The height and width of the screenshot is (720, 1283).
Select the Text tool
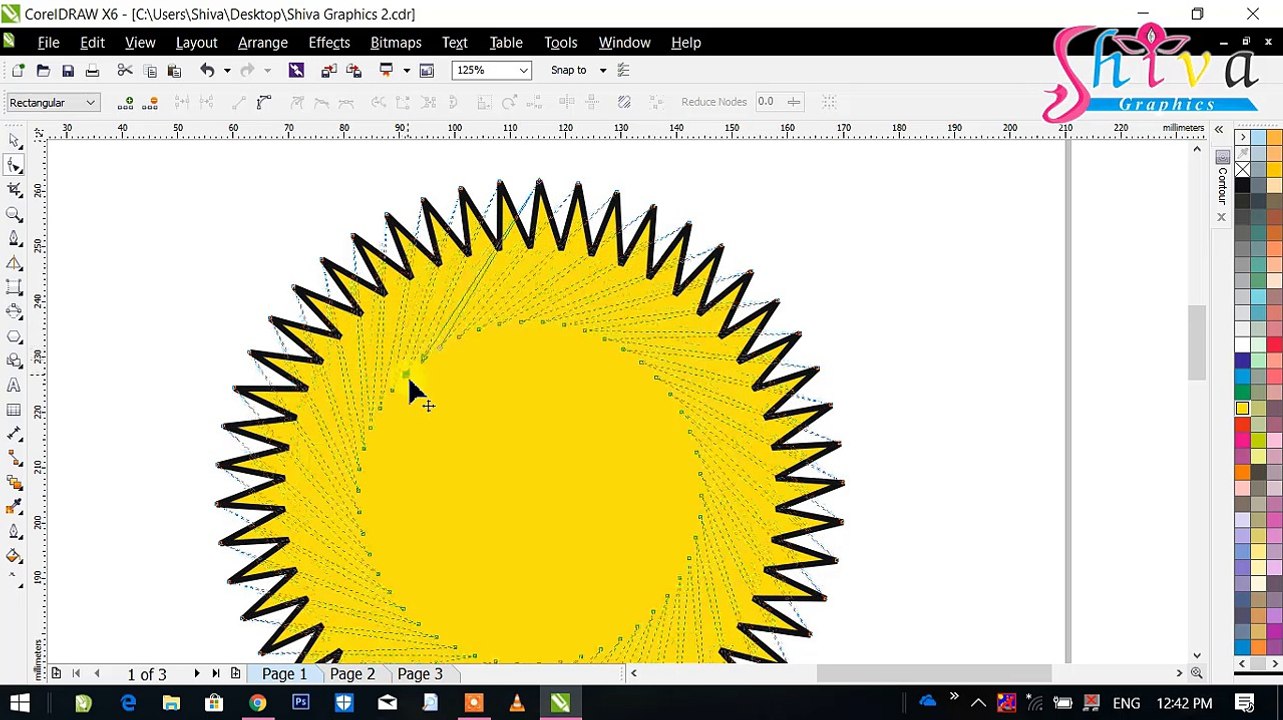[x=14, y=385]
